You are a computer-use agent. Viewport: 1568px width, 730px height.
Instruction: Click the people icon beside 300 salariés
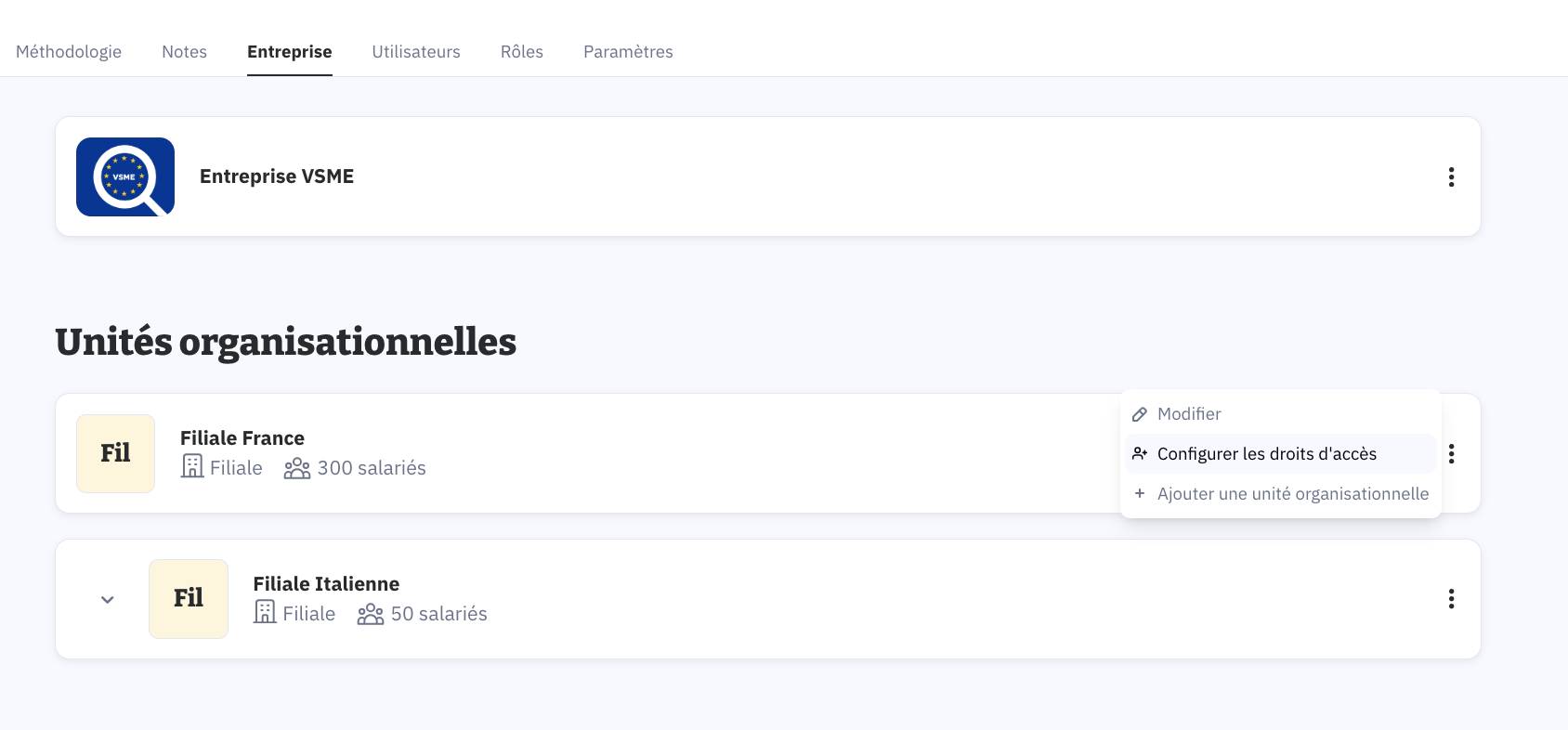[297, 468]
